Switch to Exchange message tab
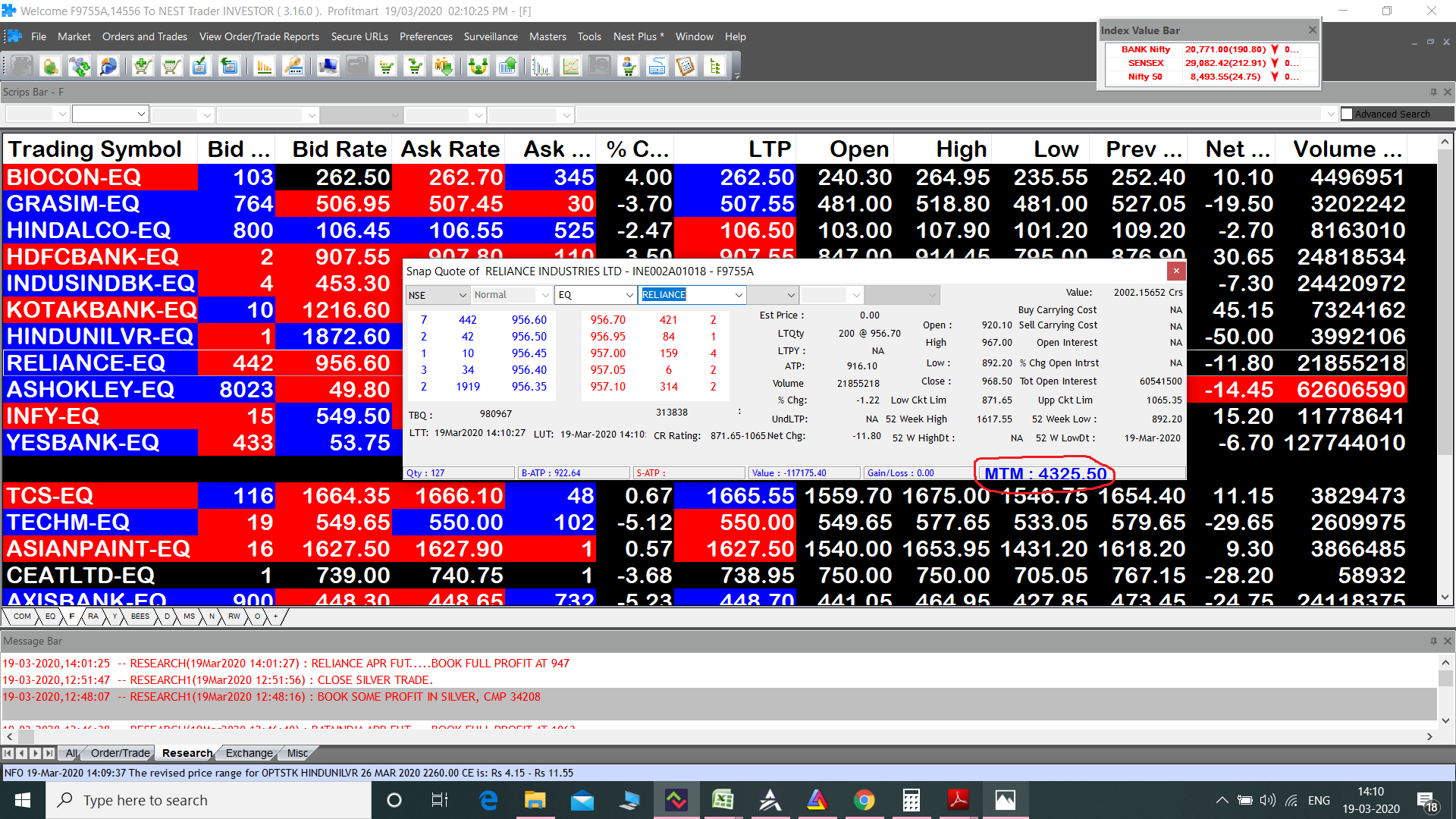Image resolution: width=1456 pixels, height=819 pixels. 249,753
